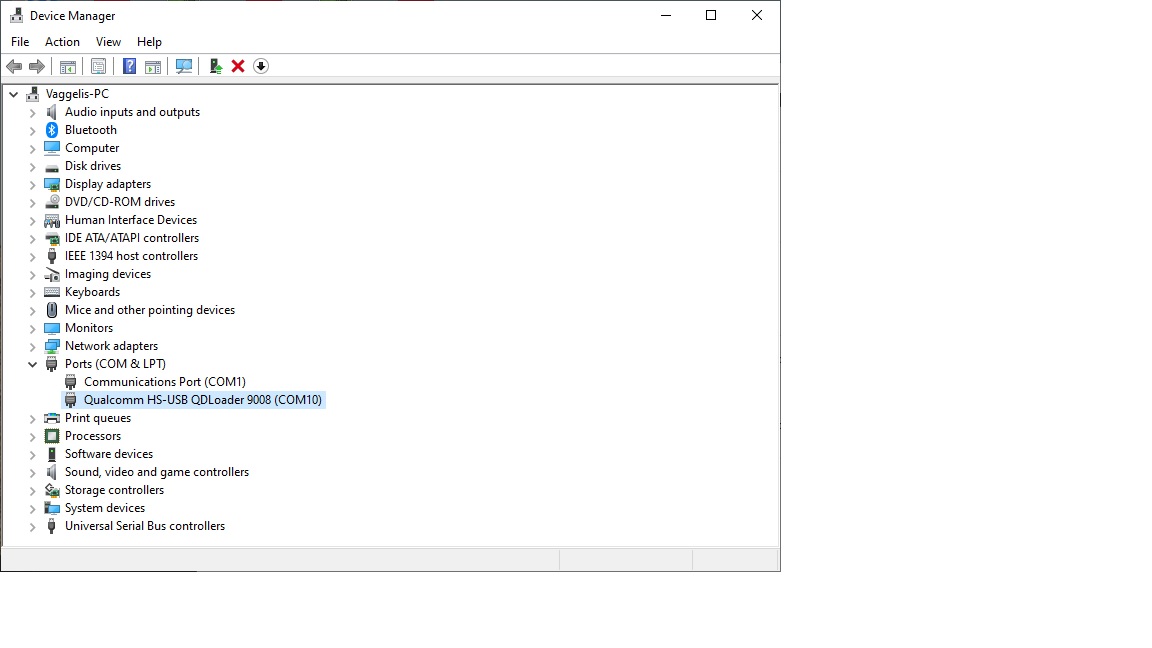Screen dimensions: 1152x648
Task: Expand IEEE 1394 host controllers arrow
Action: coord(32,256)
